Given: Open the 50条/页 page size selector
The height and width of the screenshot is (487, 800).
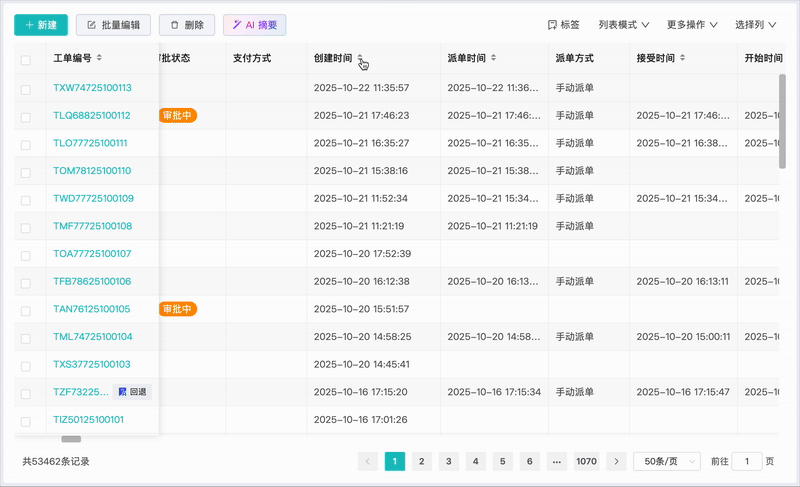Looking at the screenshot, I should coord(666,461).
